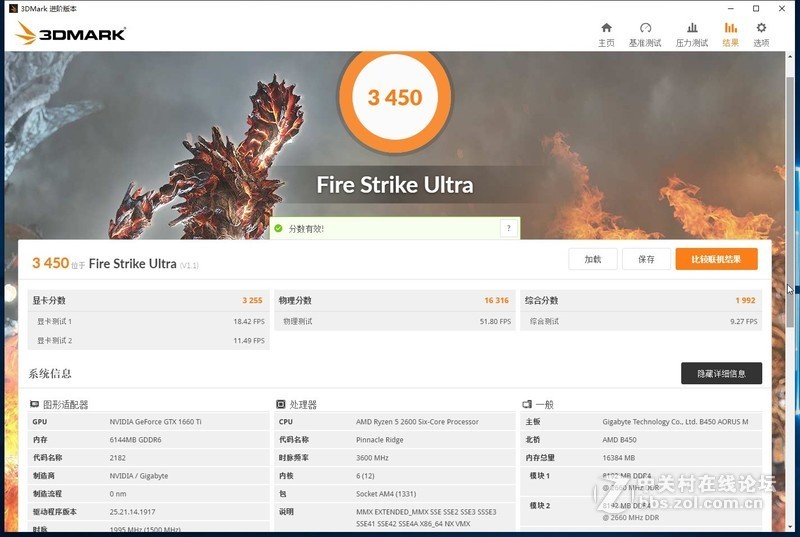Open the 选项 options gear tab
Image resolution: width=800 pixels, height=537 pixels.
point(761,35)
